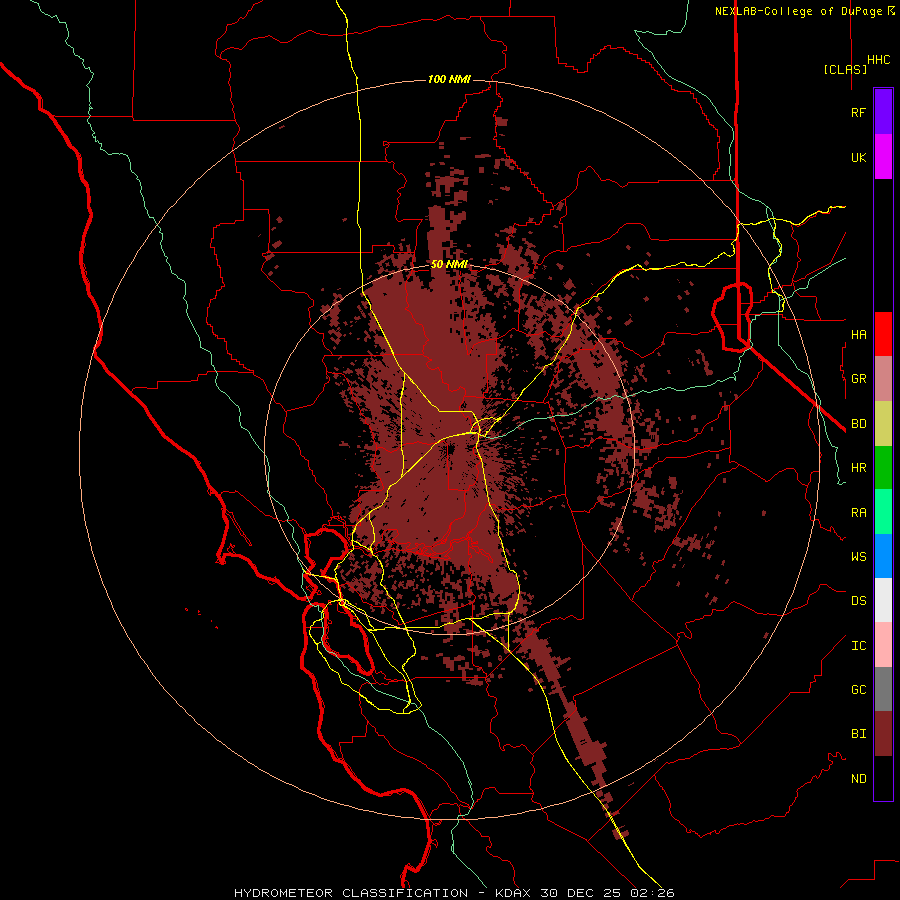Click the "BD" legend label
This screenshot has height=900, width=900.
858,424
